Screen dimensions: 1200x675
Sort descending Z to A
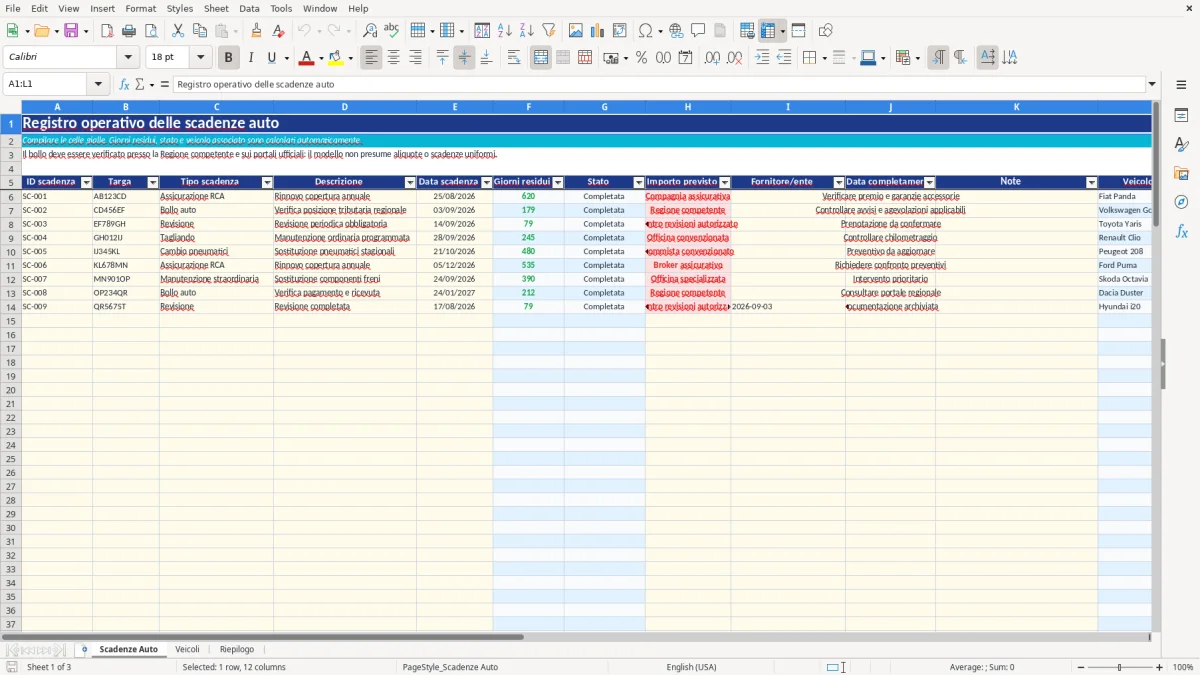point(527,31)
